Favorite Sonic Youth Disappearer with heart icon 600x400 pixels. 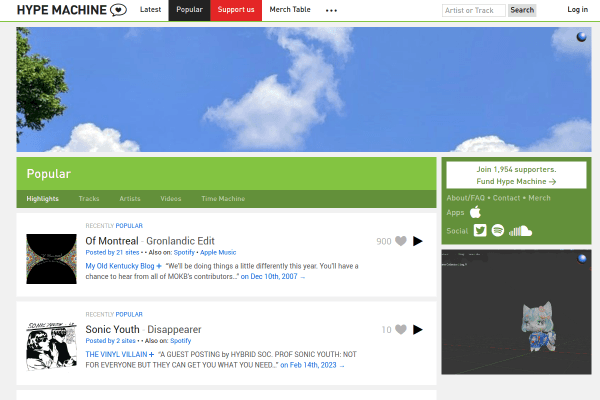[x=401, y=330]
